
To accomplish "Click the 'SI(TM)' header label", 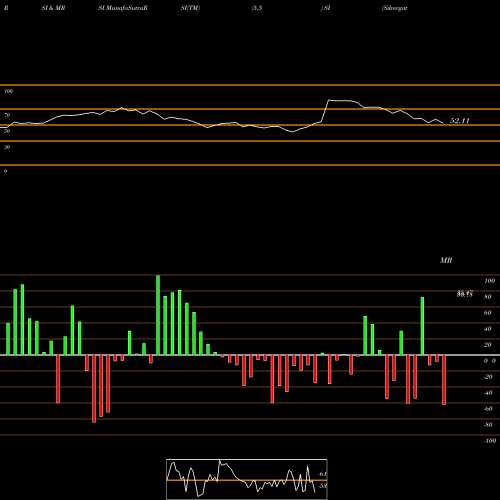I will click(x=190, y=8).
